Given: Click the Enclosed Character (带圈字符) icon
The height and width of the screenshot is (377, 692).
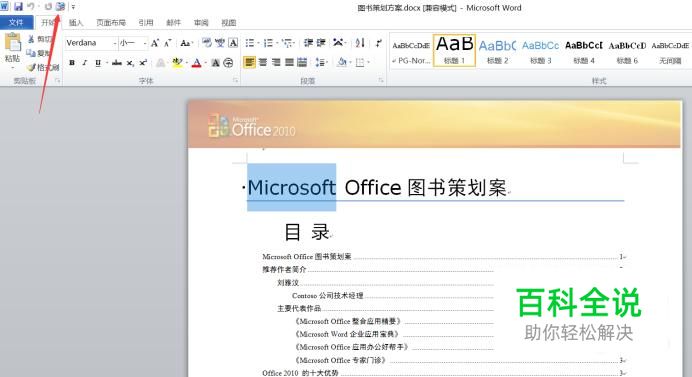Looking at the screenshot, I should click(x=228, y=63).
